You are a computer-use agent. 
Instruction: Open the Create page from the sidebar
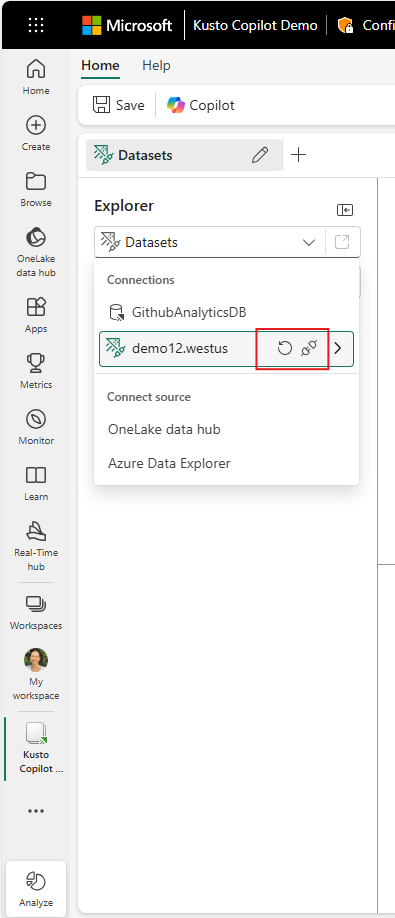coord(36,133)
